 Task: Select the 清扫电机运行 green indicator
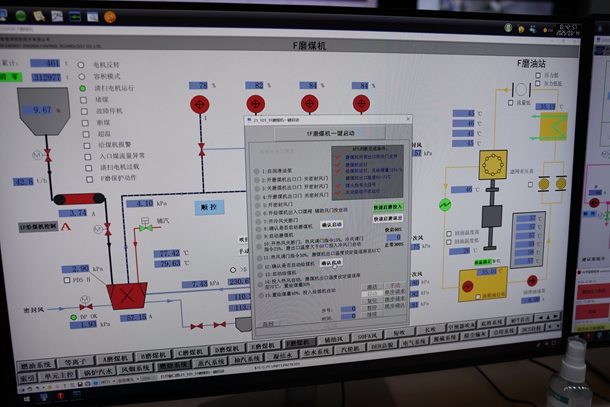click(x=84, y=88)
